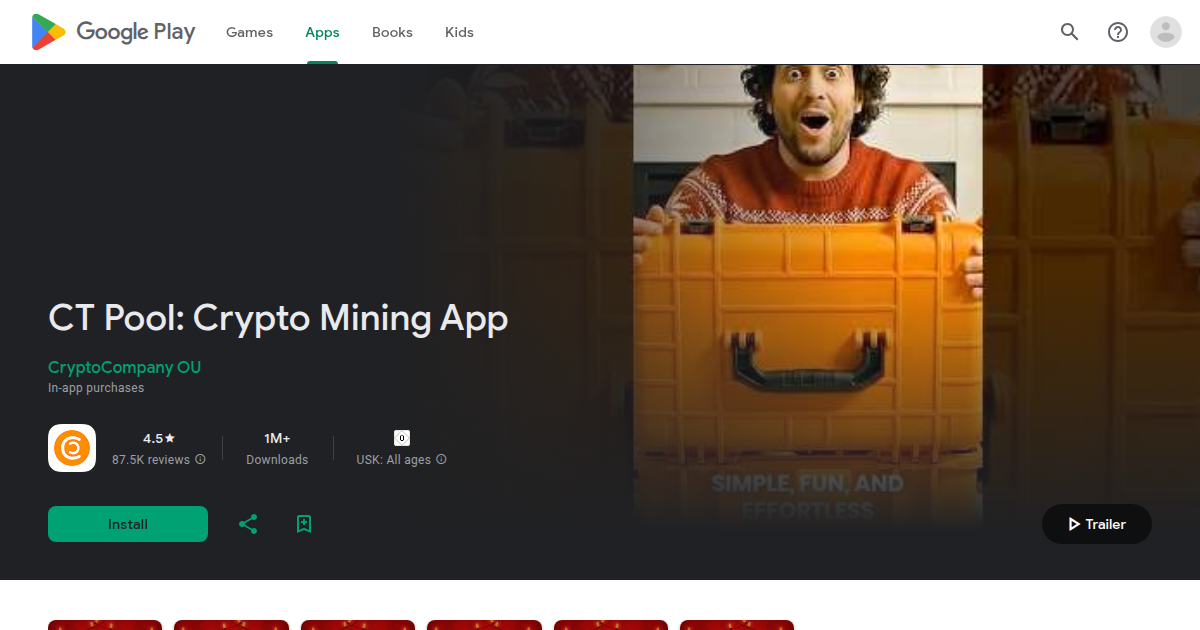Click the In-app purchases label

96,388
